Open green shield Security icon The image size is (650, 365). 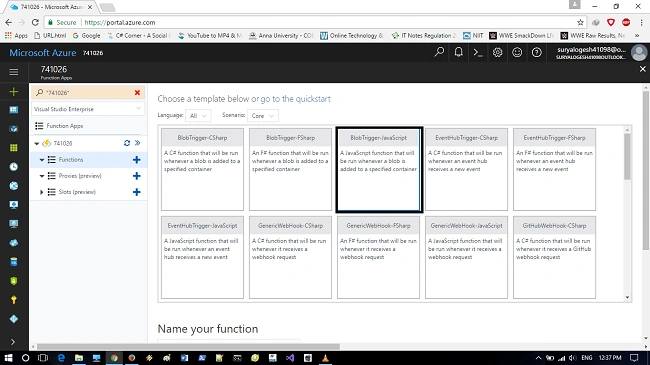click(14, 281)
